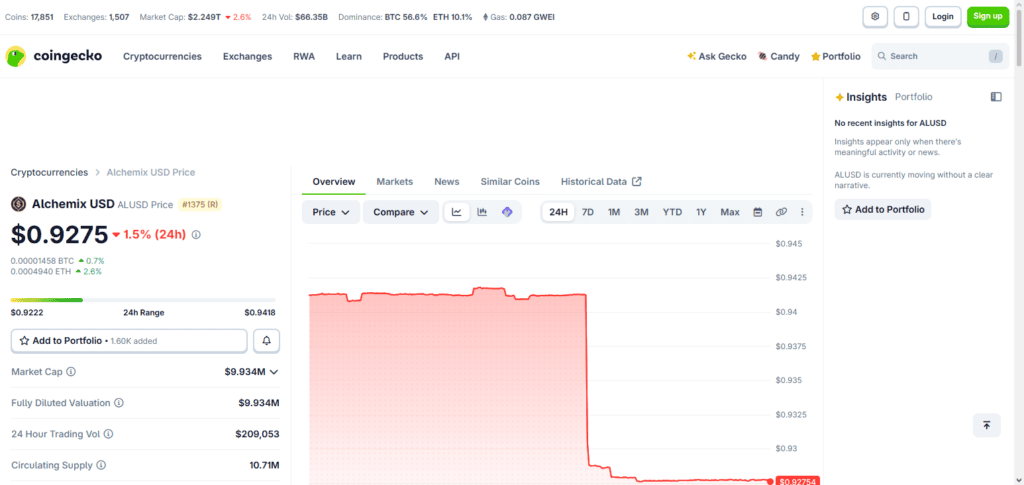The image size is (1024, 485).
Task: Click the mobile app phone icon
Action: coord(906,16)
